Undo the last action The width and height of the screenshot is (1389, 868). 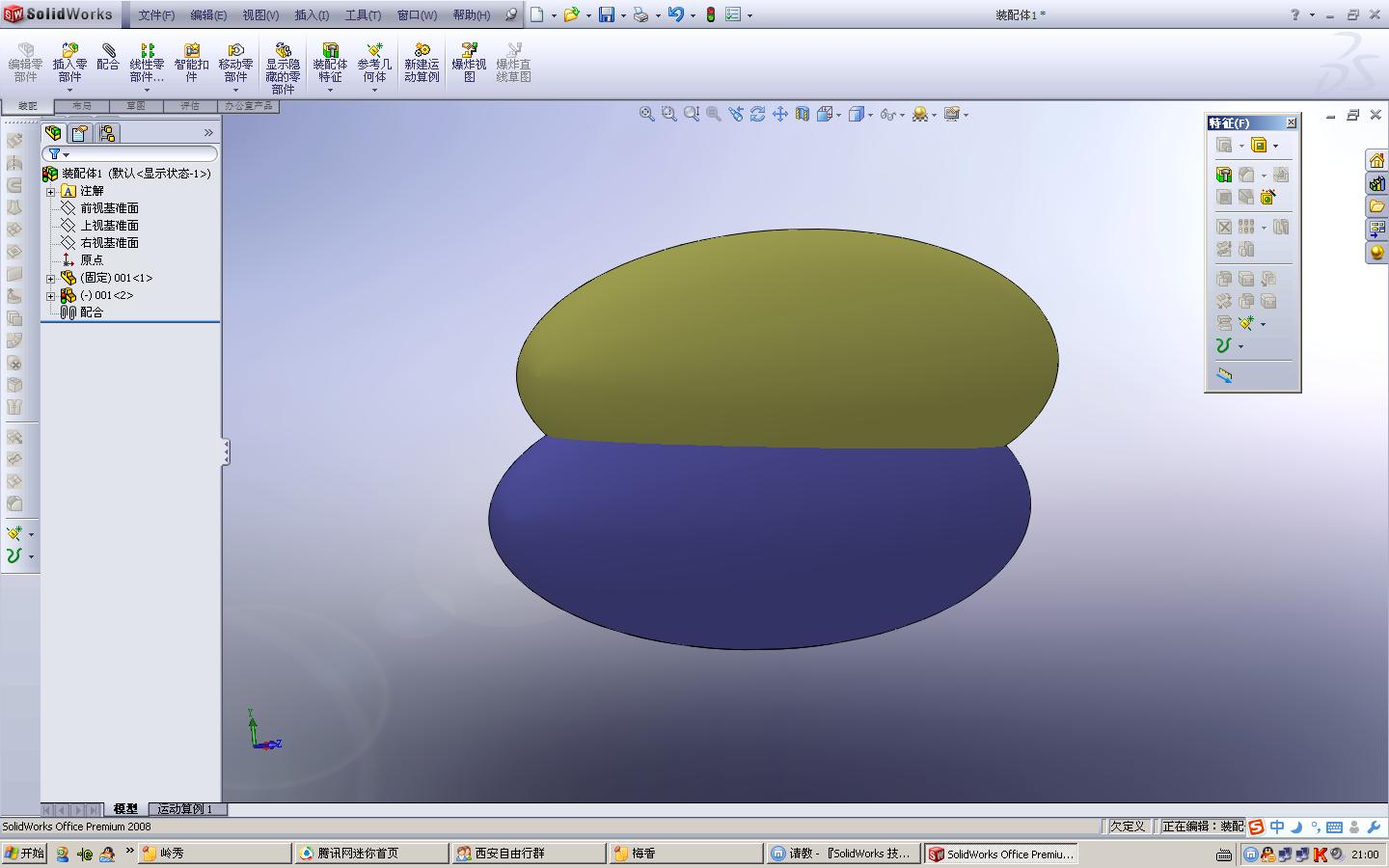(676, 14)
